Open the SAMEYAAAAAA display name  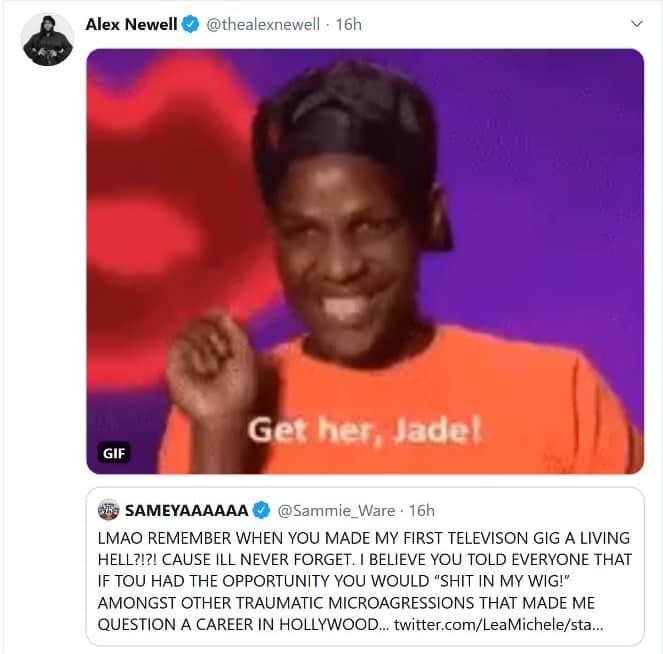pyautogui.click(x=186, y=510)
